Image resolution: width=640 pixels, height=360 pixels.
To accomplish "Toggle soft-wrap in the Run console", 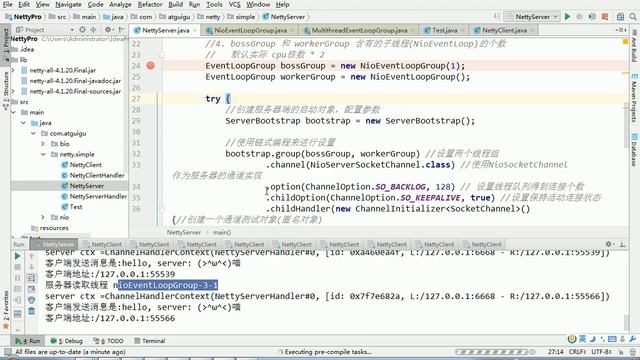I will coord(31,278).
